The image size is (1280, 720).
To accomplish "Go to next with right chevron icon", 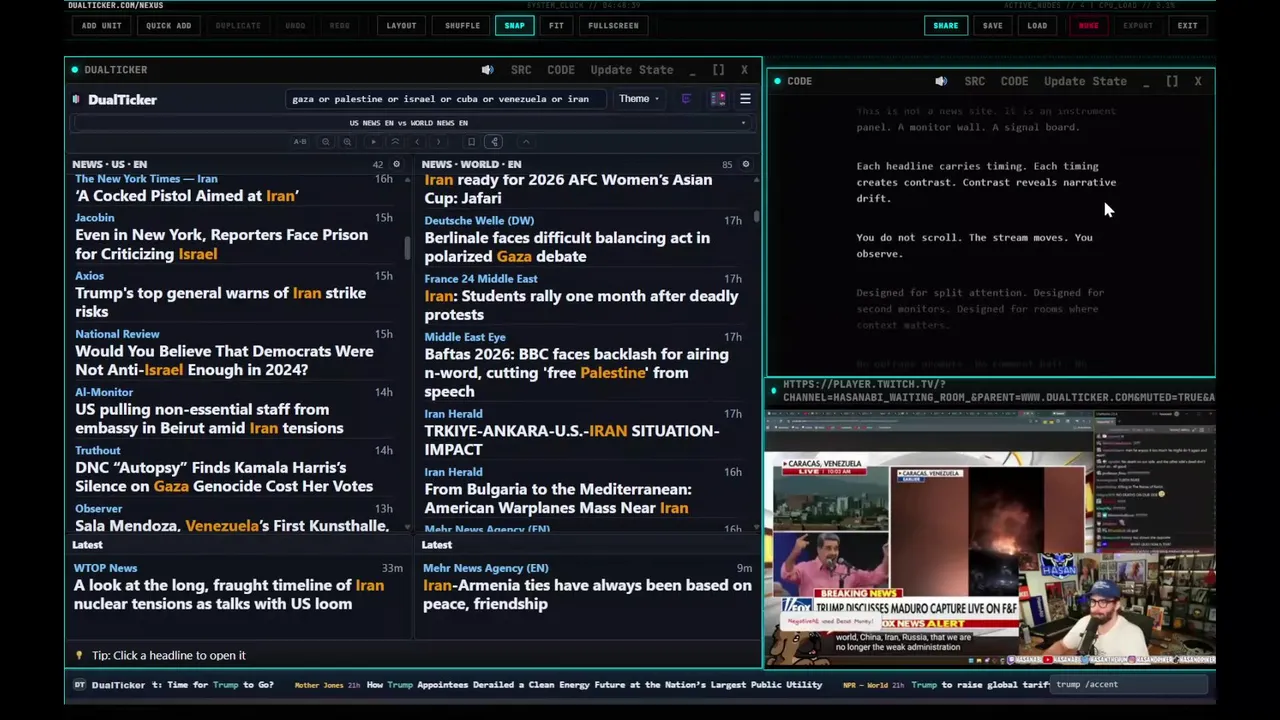I will pyautogui.click(x=438, y=142).
